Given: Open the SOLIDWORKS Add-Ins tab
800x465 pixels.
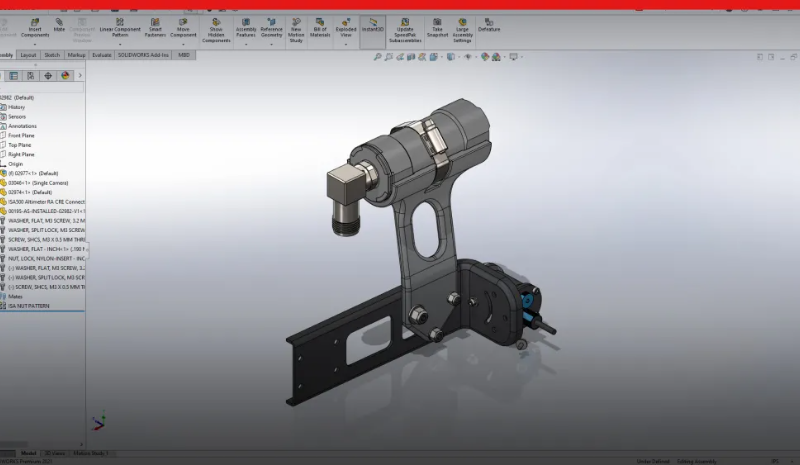Looking at the screenshot, I should pos(144,56).
